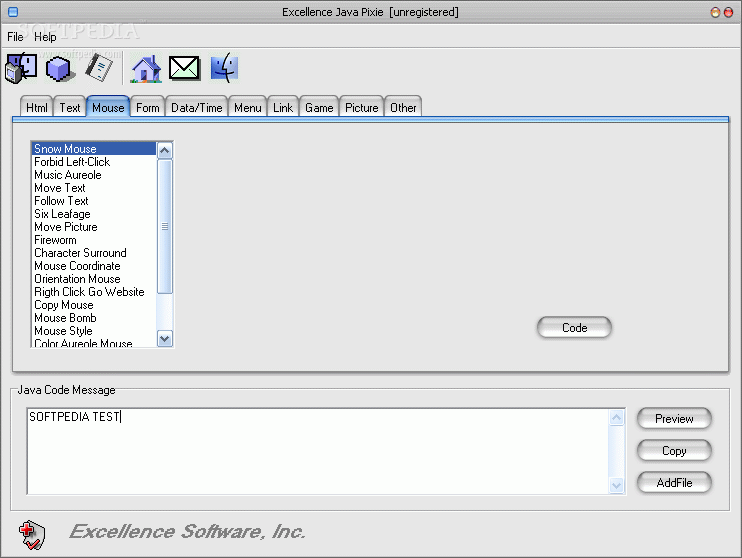Viewport: 742px width, 558px height.
Task: Click the Copy button
Action: click(x=674, y=451)
